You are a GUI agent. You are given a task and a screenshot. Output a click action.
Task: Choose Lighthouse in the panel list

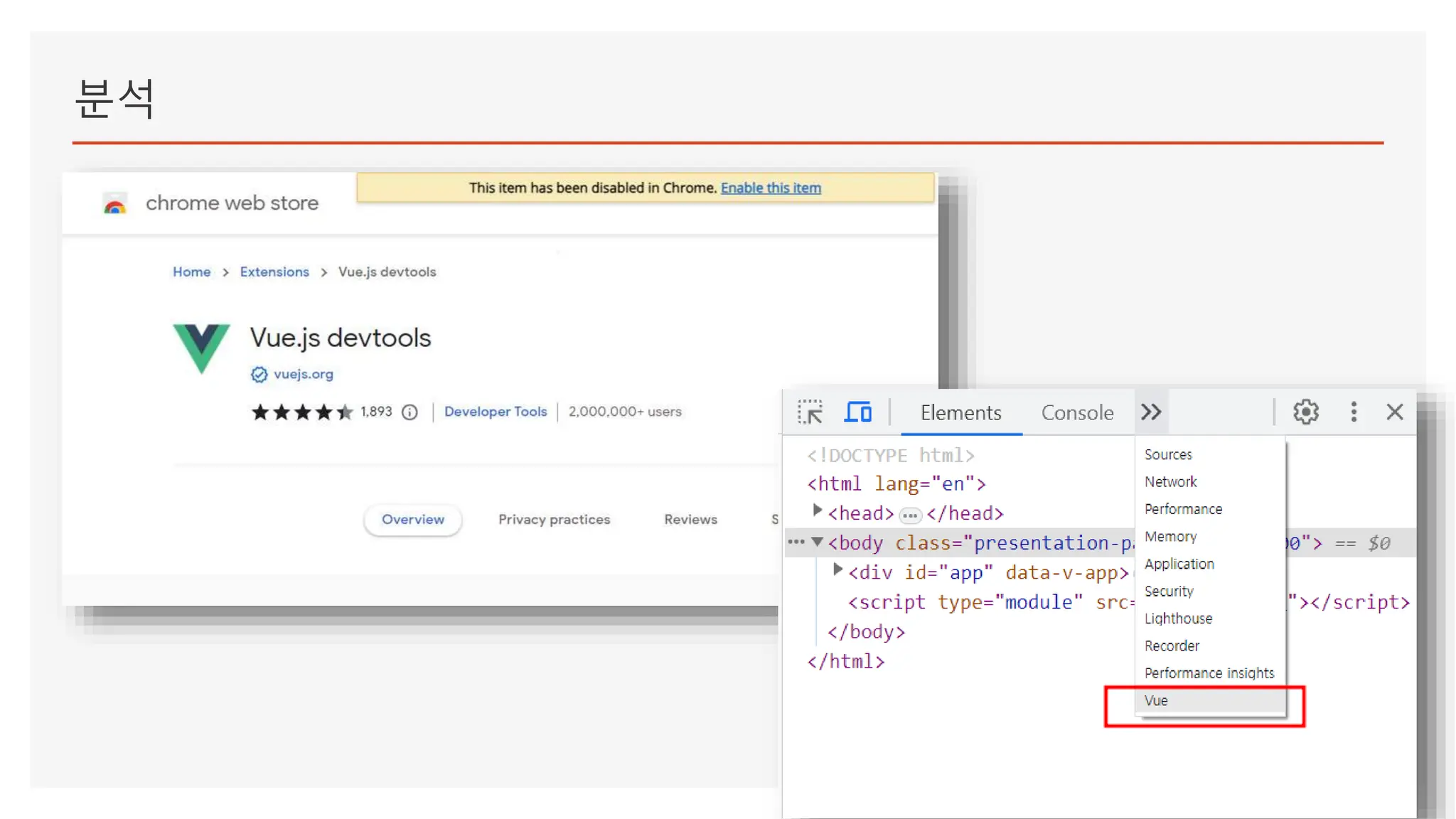(1178, 619)
